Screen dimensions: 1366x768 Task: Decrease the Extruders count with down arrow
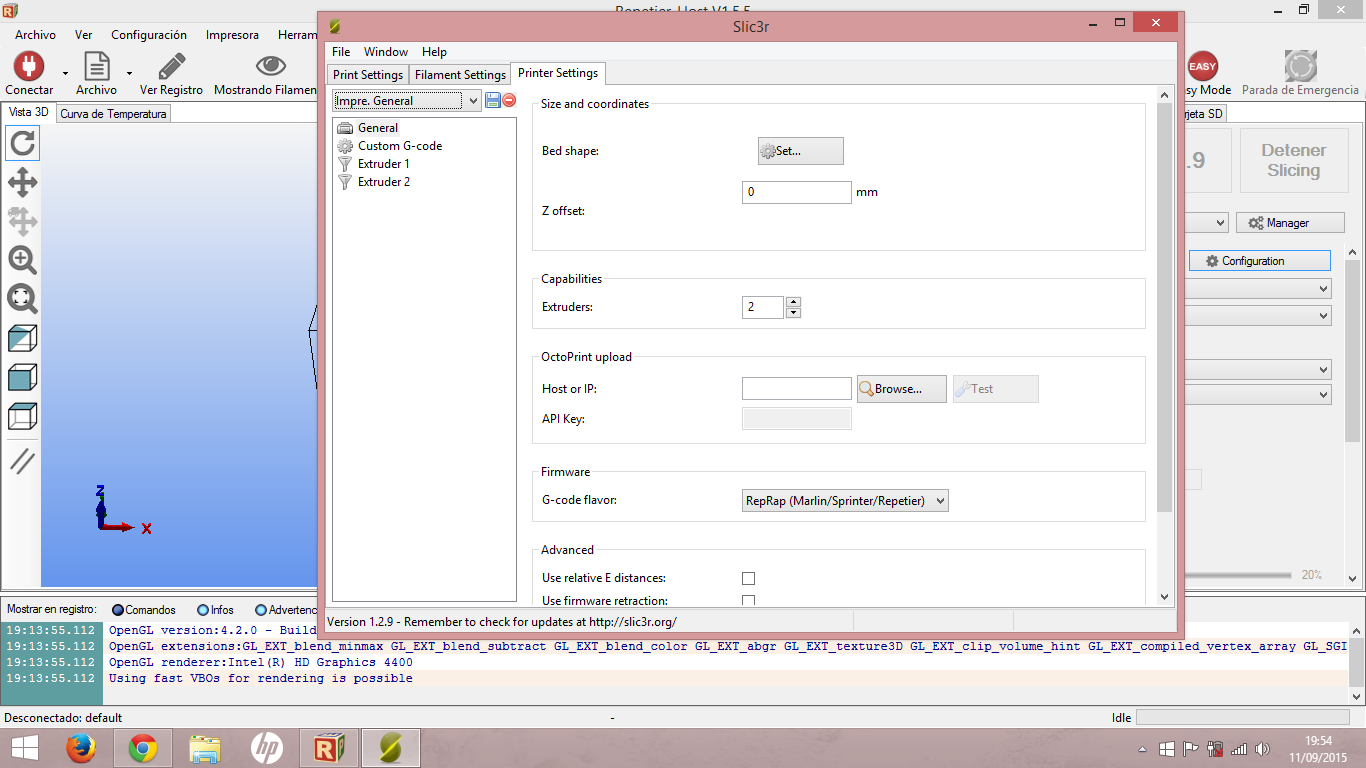click(x=793, y=313)
